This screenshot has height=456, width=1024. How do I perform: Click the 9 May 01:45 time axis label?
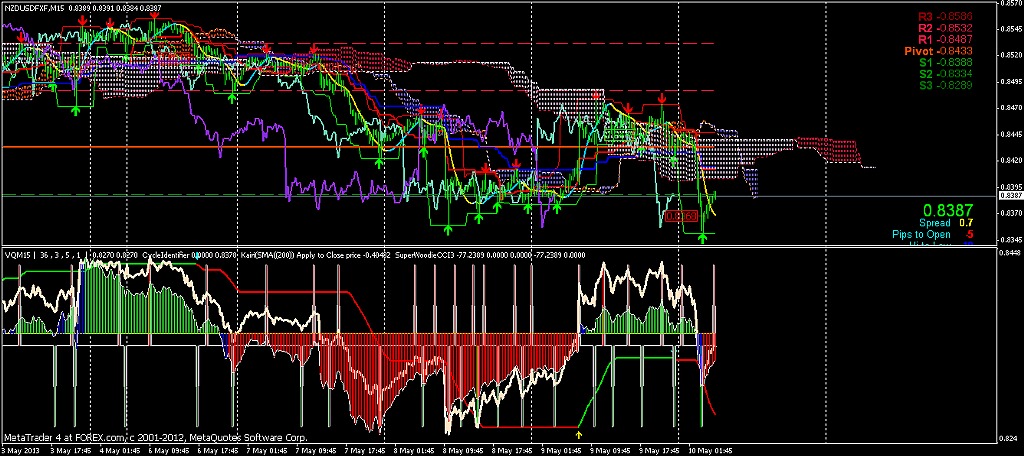(x=562, y=451)
